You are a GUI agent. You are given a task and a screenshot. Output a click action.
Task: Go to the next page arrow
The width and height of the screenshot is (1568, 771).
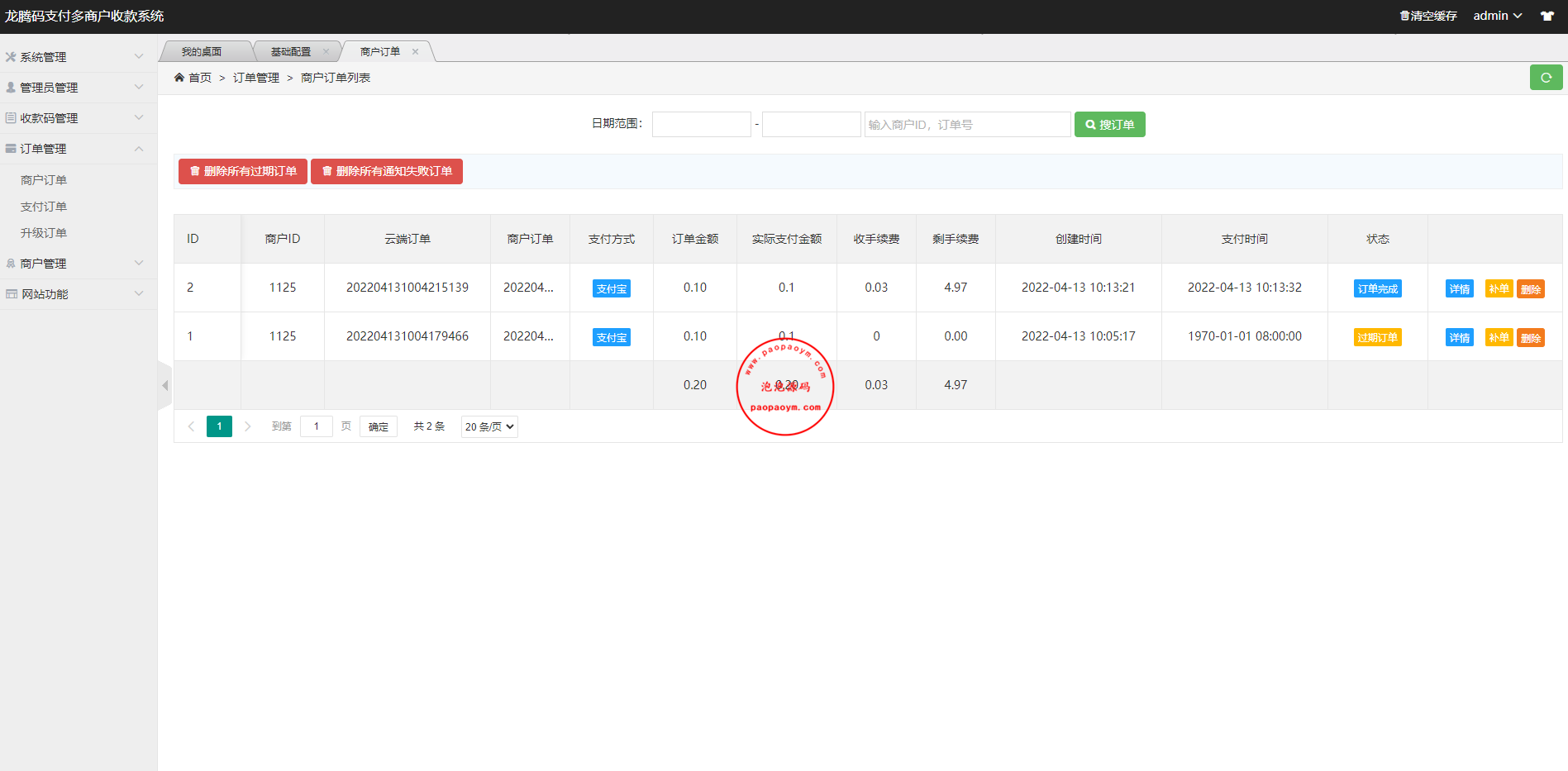tap(247, 426)
